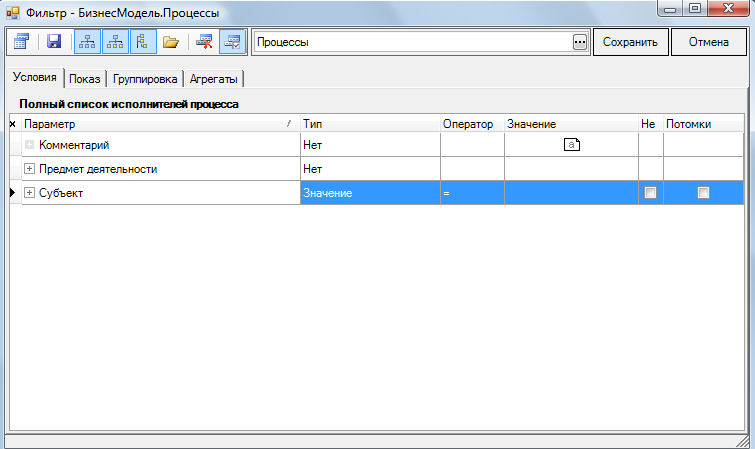This screenshot has height=449, width=755.
Task: Click the hierarchy icon right of save icon
Action: [x=87, y=42]
